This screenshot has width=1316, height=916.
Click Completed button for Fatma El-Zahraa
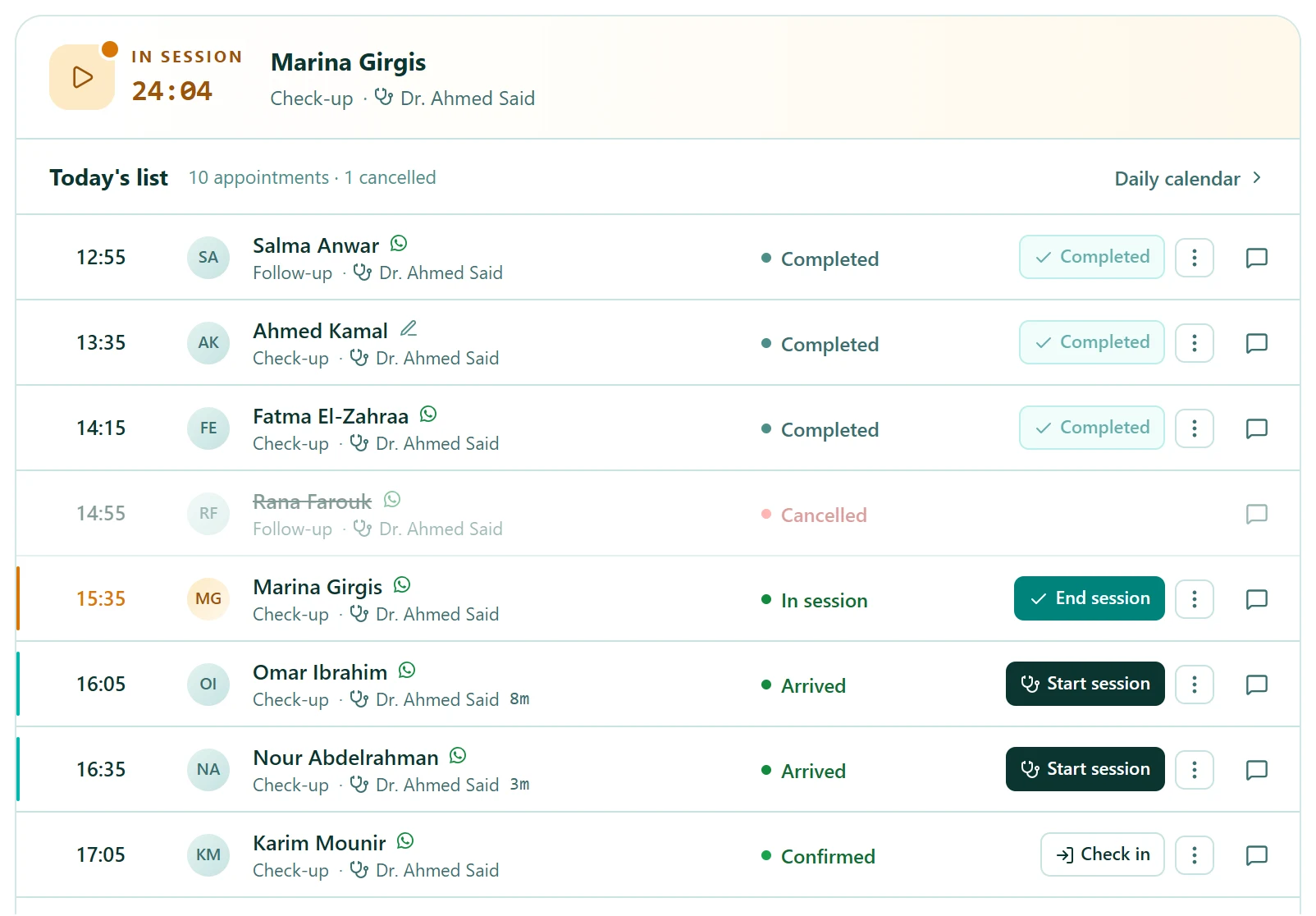point(1091,428)
